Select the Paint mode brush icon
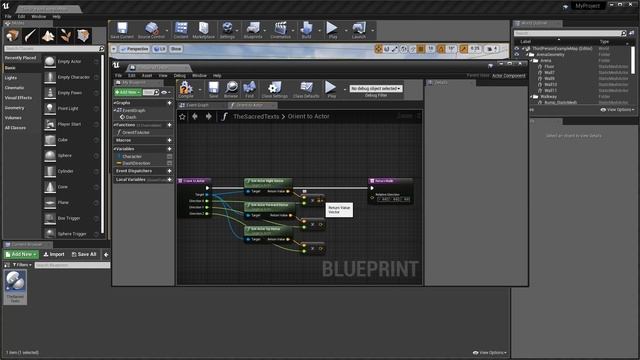640x360 pixels. coord(30,36)
